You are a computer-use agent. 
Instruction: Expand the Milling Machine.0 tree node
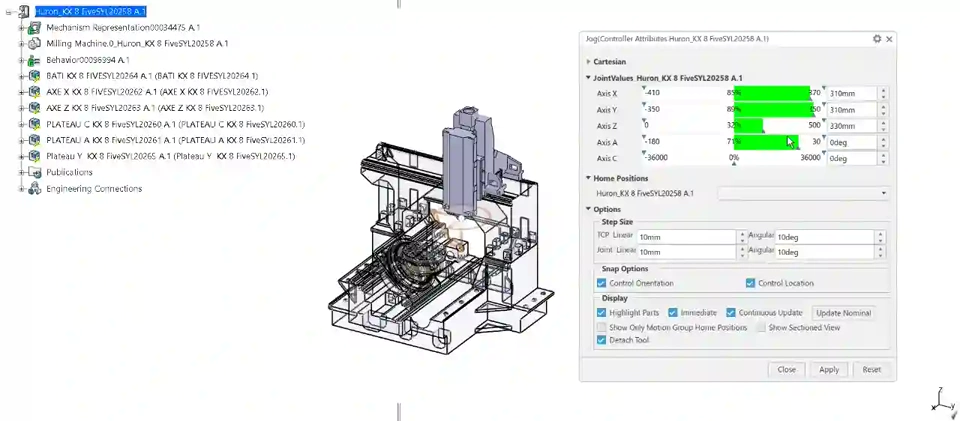coord(21,43)
